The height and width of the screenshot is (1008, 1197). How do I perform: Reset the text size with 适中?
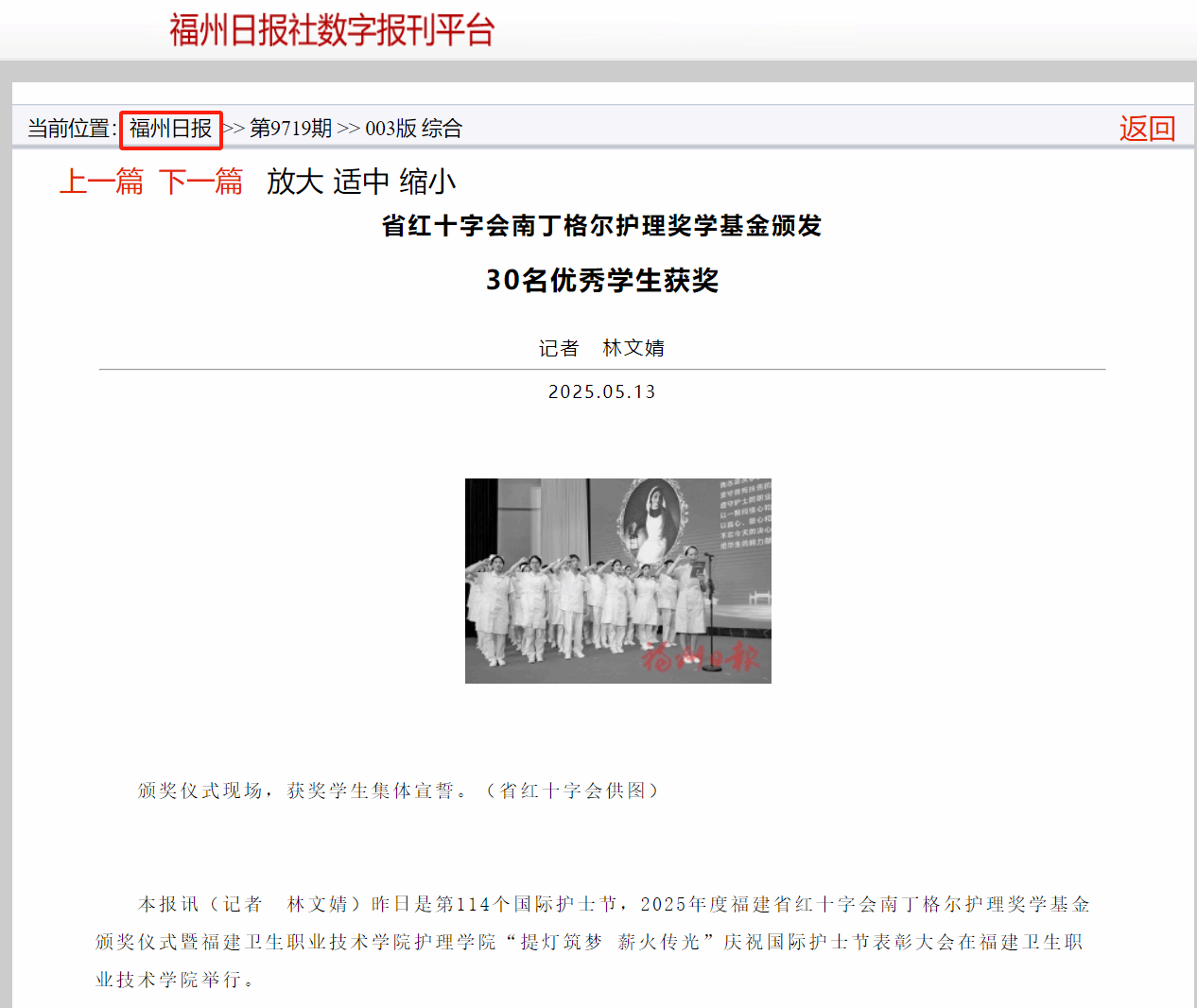pos(362,181)
